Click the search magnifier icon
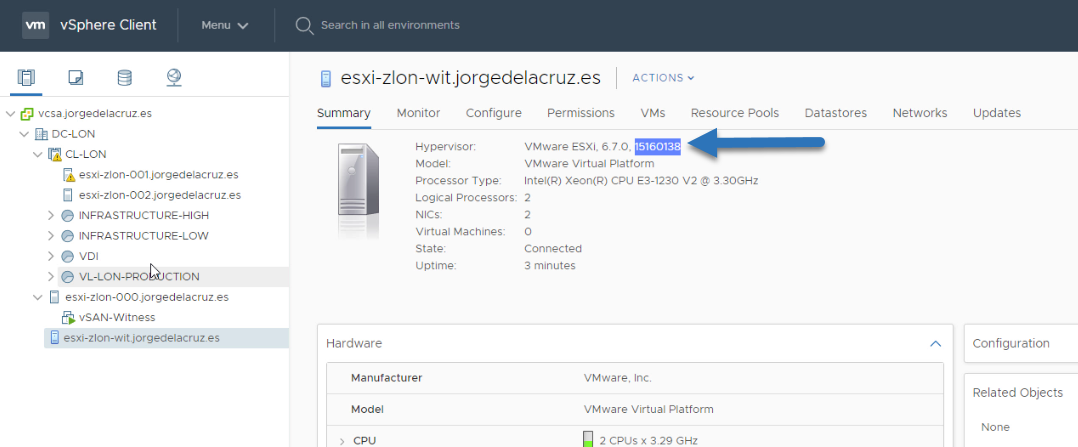Image resolution: width=1078 pixels, height=447 pixels. (304, 25)
